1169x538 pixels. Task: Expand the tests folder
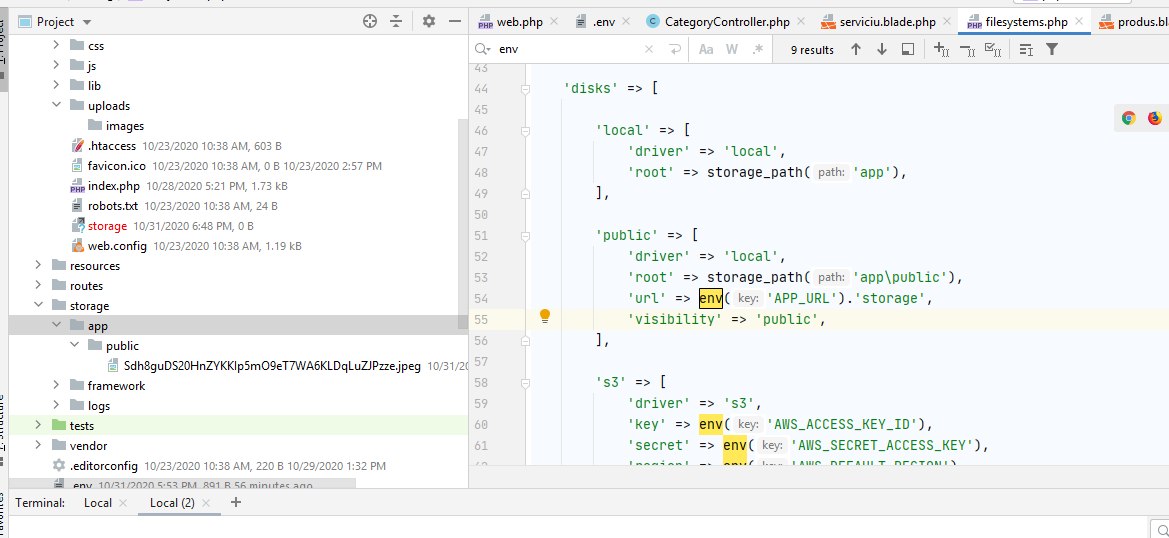tap(38, 425)
